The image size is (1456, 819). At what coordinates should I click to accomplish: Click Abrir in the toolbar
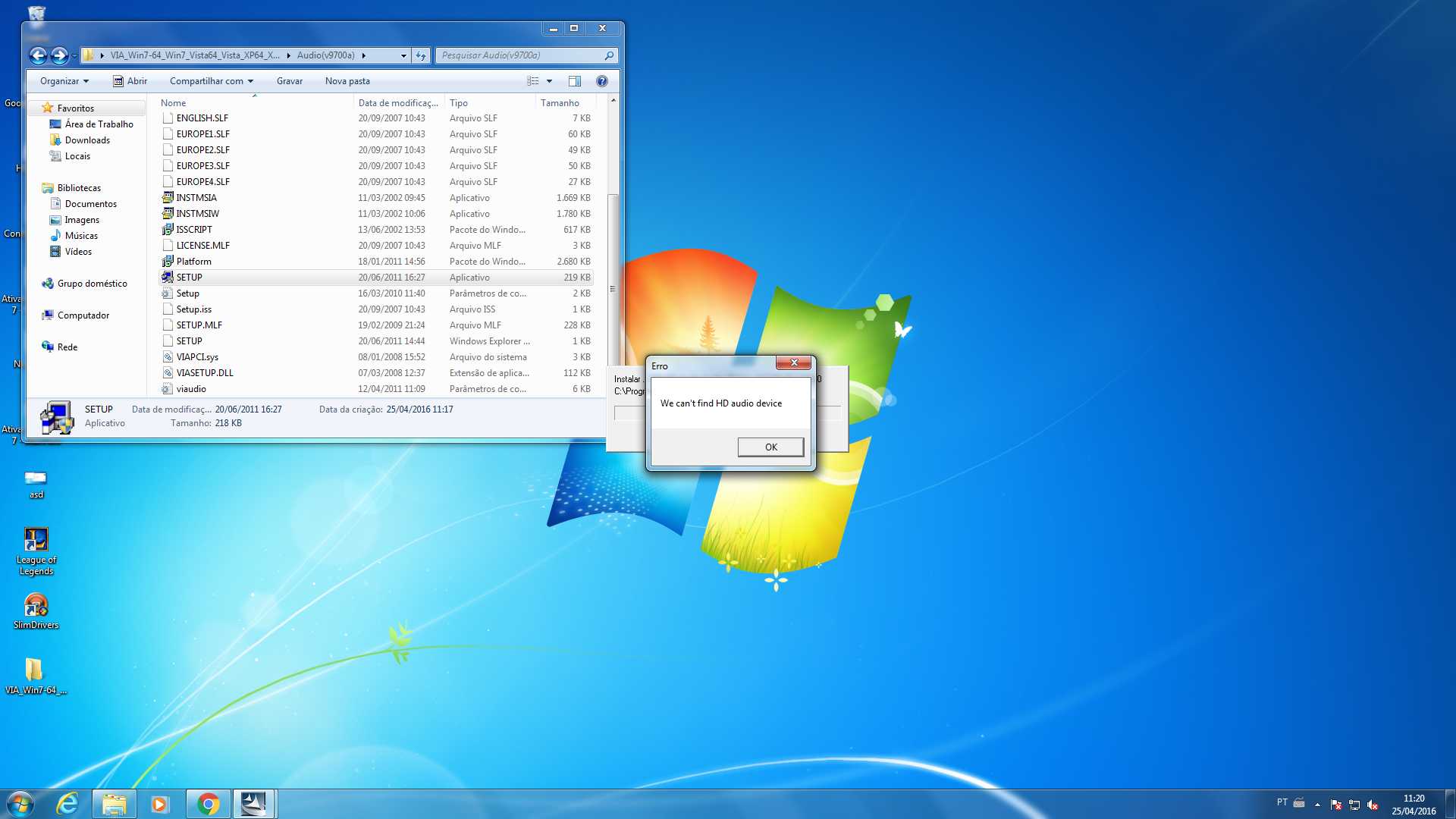coord(130,81)
